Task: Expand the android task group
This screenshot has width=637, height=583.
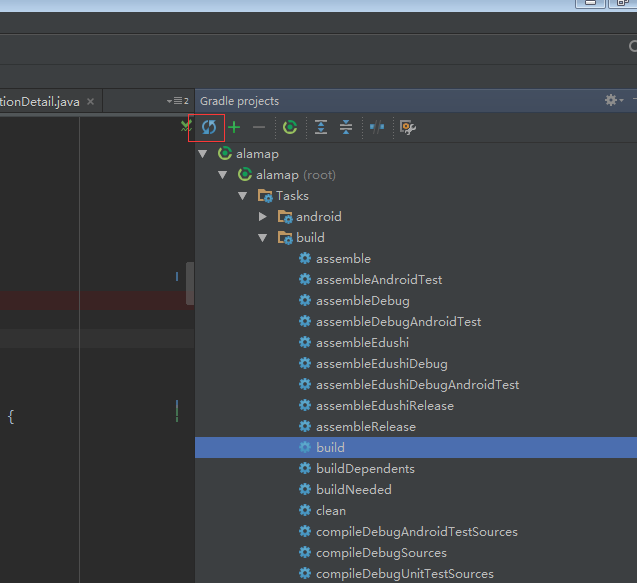Action: [262, 217]
